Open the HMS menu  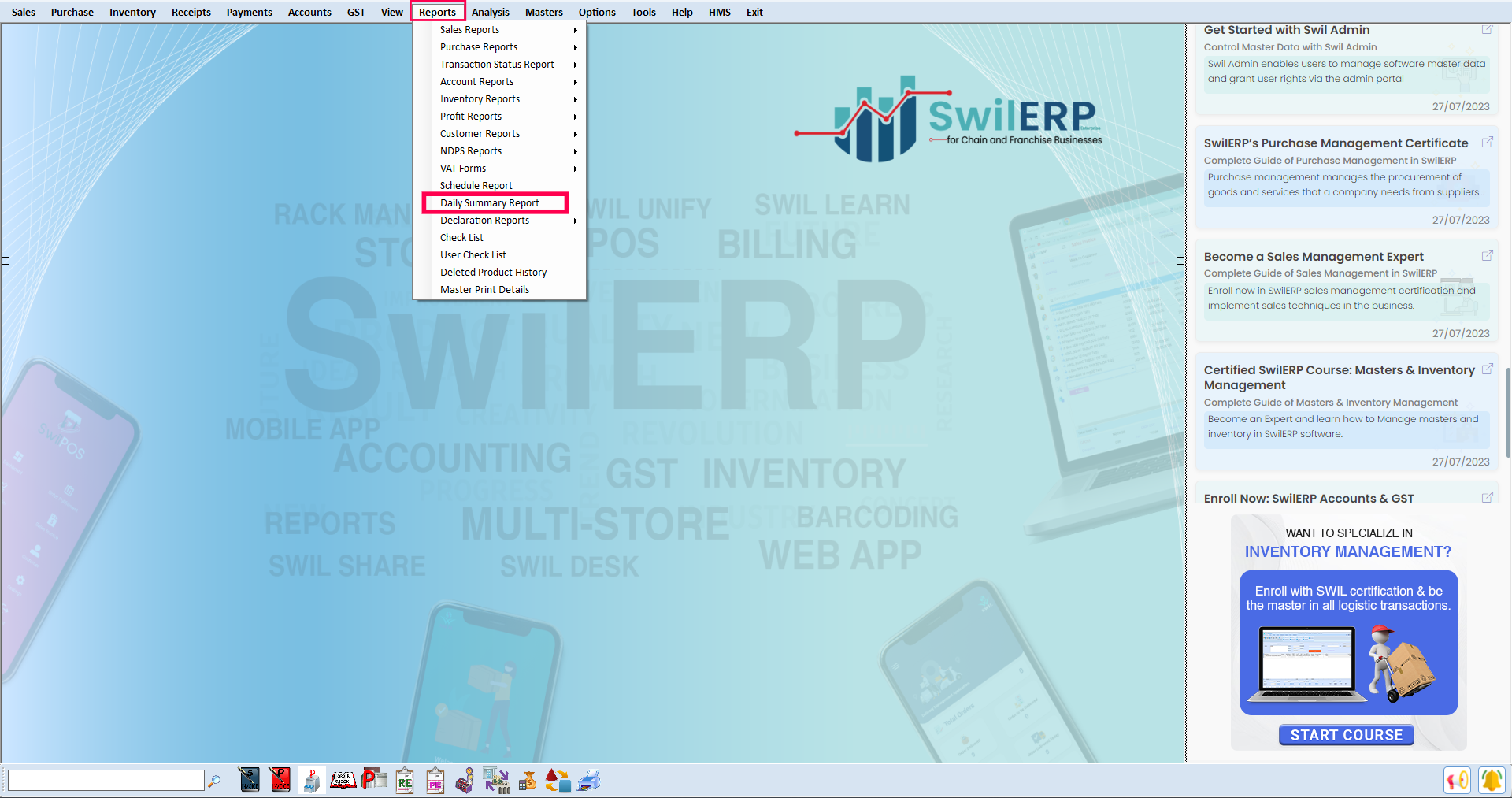click(x=720, y=12)
